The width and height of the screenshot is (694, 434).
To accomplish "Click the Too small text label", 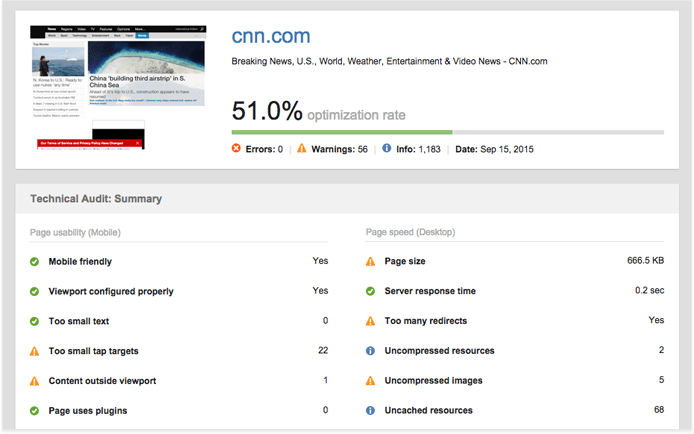I will pos(79,321).
